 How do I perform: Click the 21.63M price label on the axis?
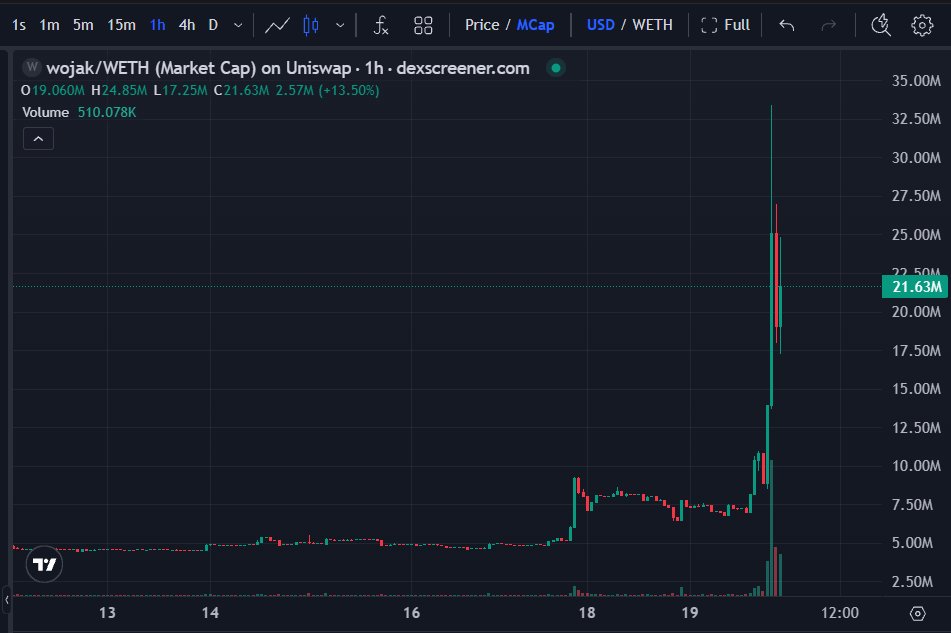[912, 286]
